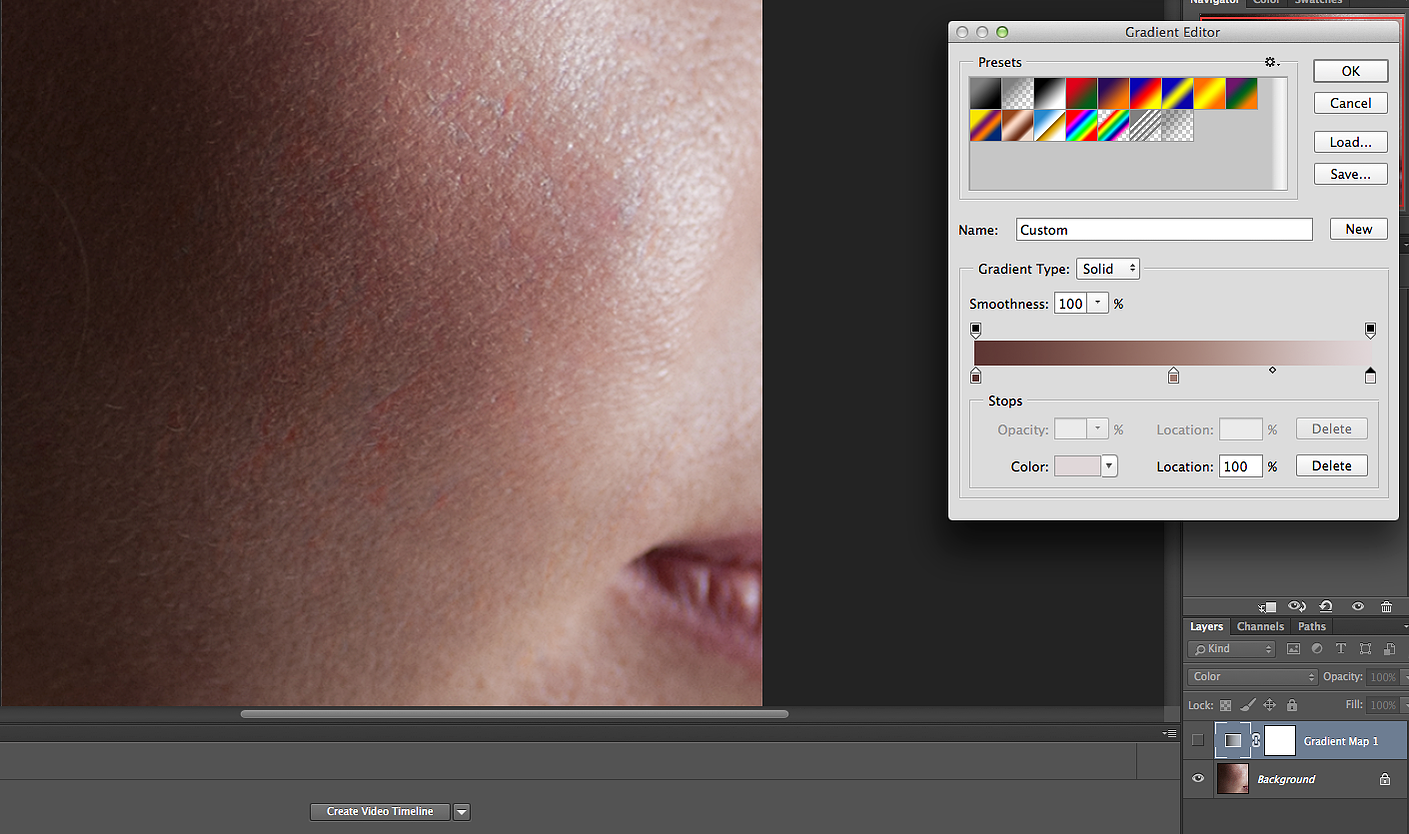This screenshot has width=1409, height=834.
Task: Choose the Chrome gradient preset
Action: tap(1050, 125)
